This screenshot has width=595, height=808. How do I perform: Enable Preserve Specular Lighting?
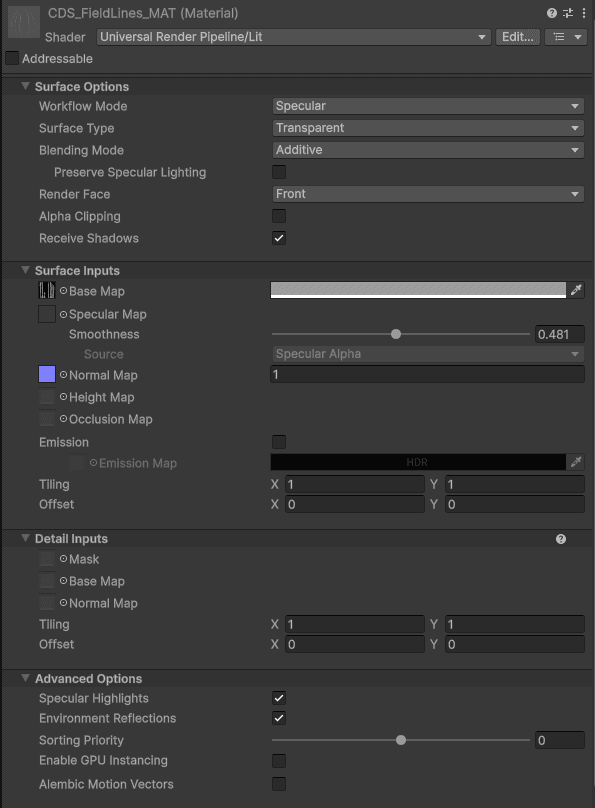[279, 172]
